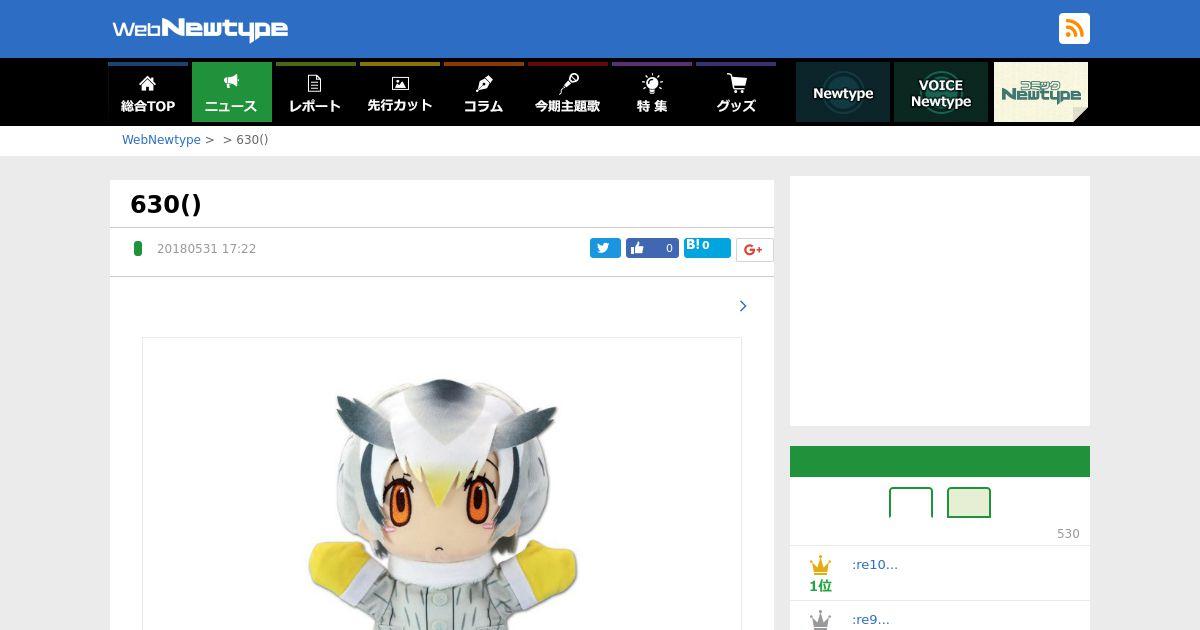Open the Comic Newtype banner
The height and width of the screenshot is (630, 1200).
(1041, 92)
